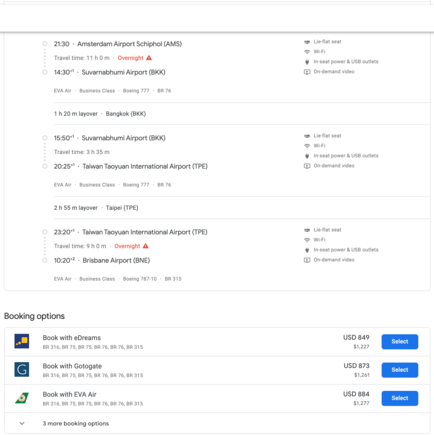The height and width of the screenshot is (435, 434).
Task: Click the eDreams logo icon
Action: pyautogui.click(x=22, y=341)
